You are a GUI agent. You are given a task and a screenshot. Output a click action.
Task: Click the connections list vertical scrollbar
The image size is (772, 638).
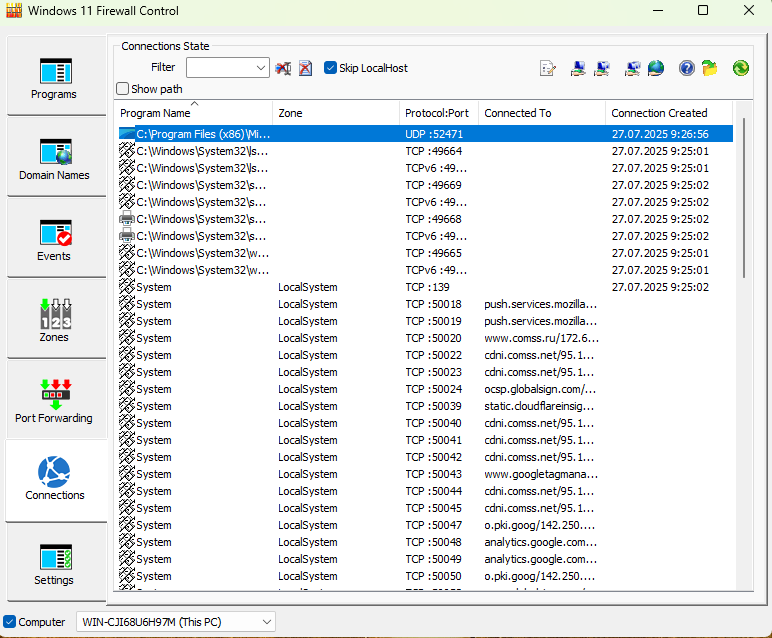pyautogui.click(x=745, y=200)
